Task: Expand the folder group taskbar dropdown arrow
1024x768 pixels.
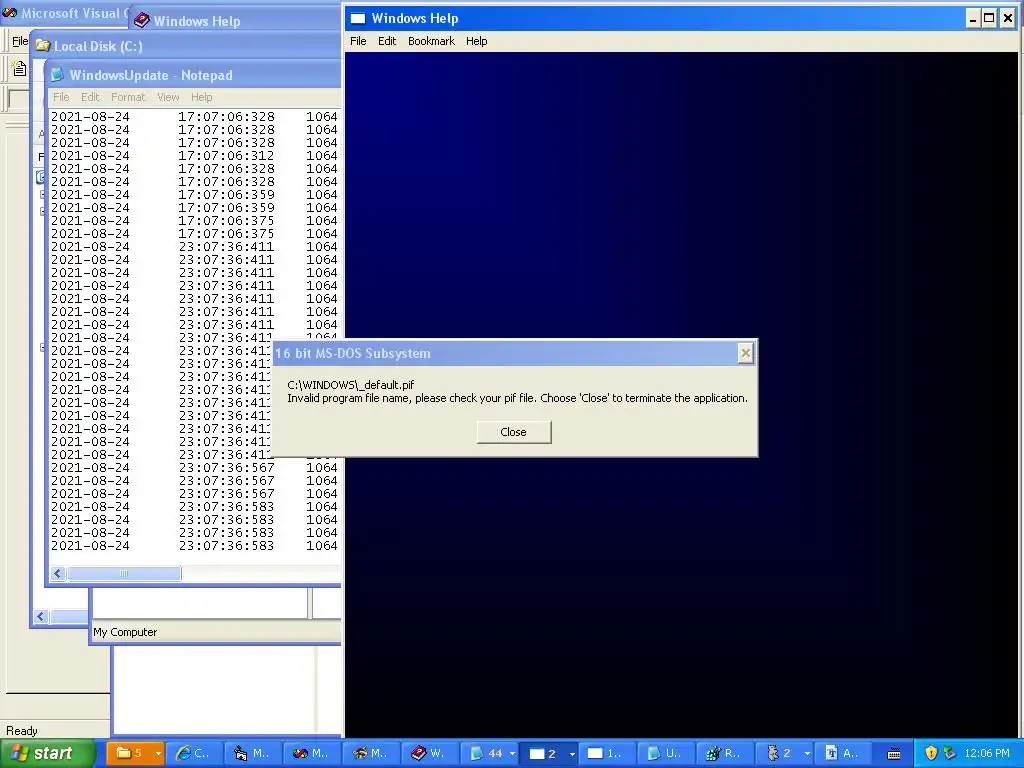Action: (158, 754)
